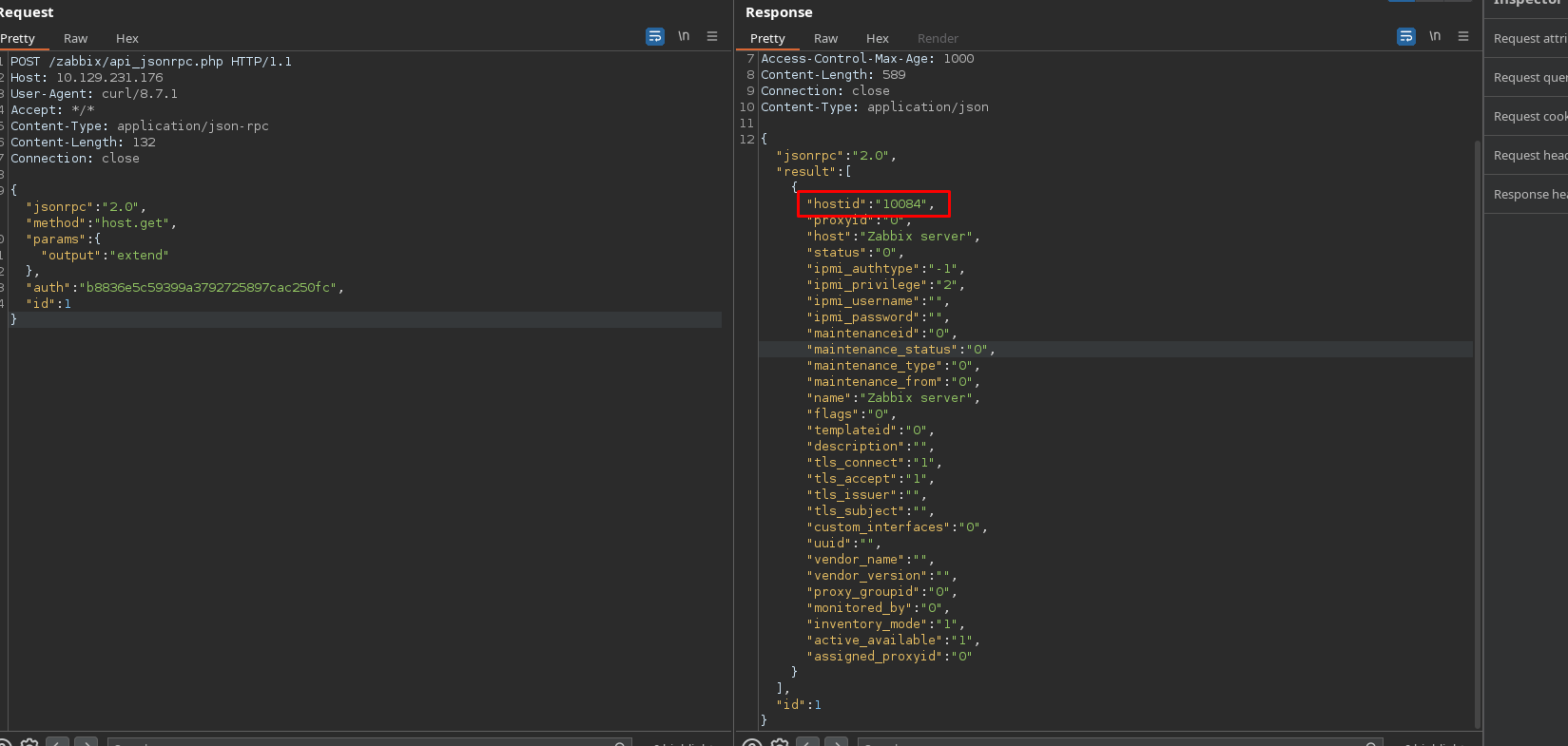Click the "tls_accept":"1" line
The width and height of the screenshot is (1568, 746).
(870, 478)
